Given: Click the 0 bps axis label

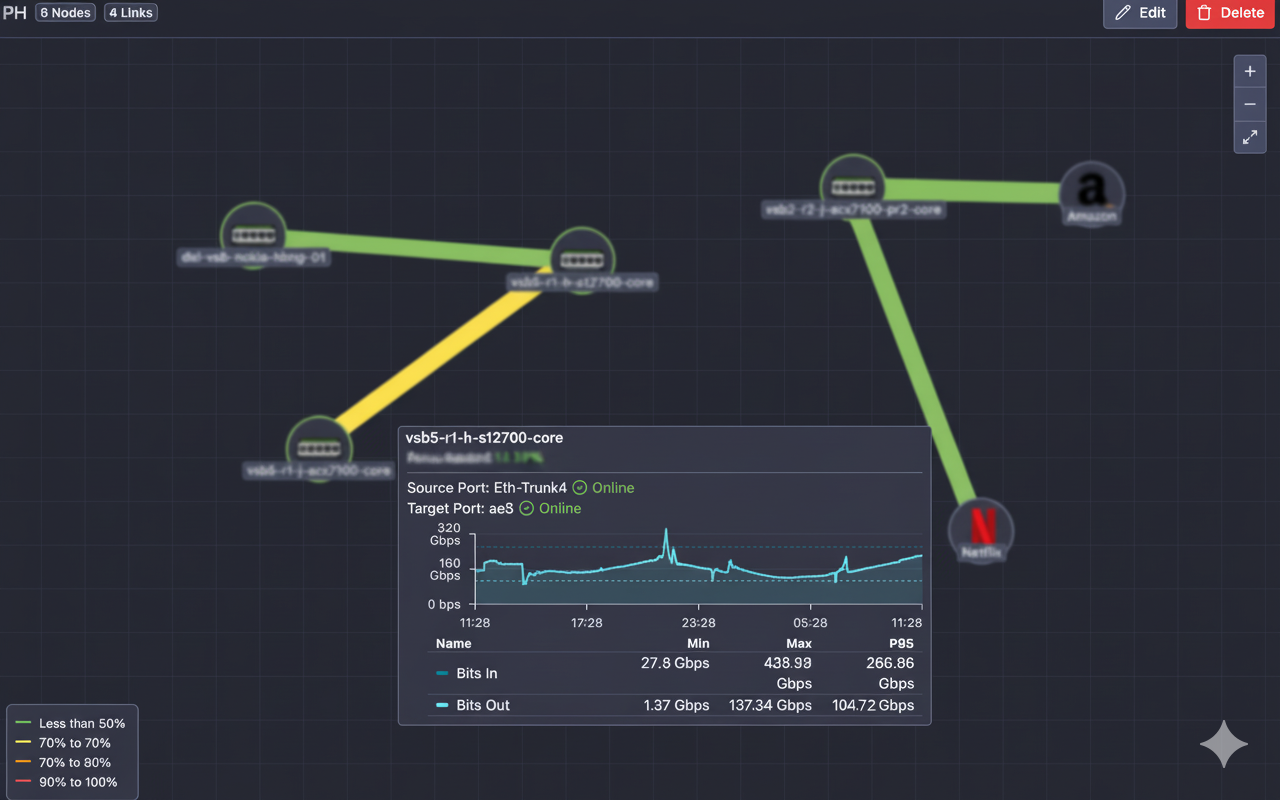Looking at the screenshot, I should coord(444,604).
